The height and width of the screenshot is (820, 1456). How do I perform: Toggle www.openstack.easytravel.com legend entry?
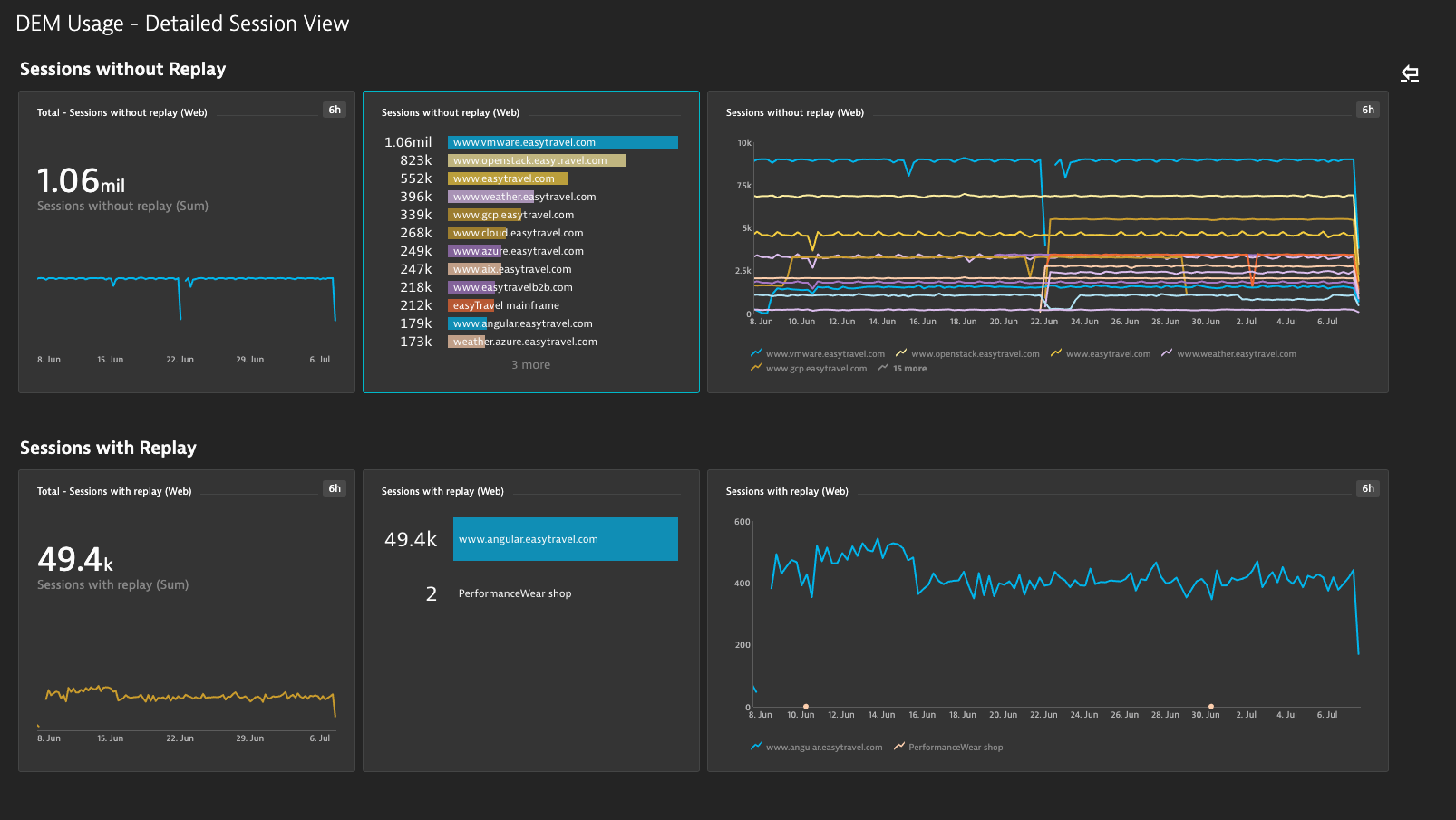click(967, 354)
